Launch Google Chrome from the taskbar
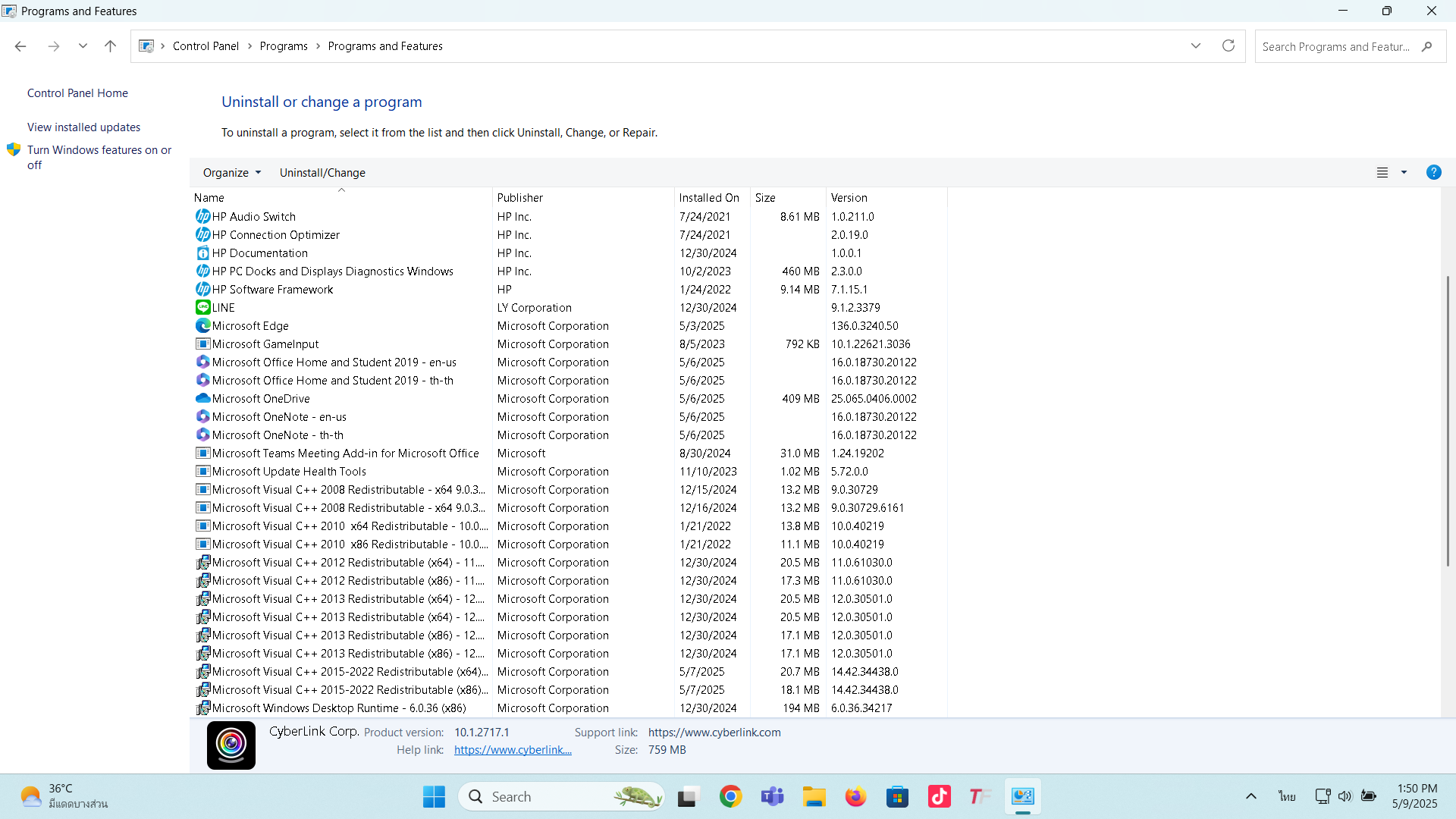Image resolution: width=1456 pixels, height=819 pixels. tap(730, 797)
